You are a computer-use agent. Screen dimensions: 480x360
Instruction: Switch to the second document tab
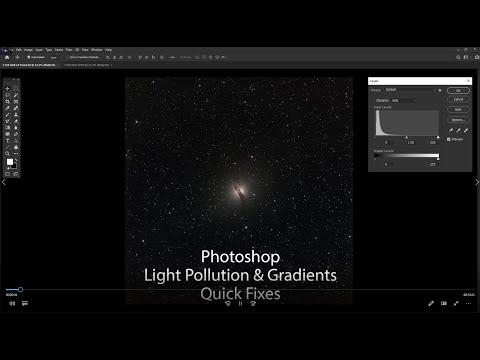(x=87, y=65)
